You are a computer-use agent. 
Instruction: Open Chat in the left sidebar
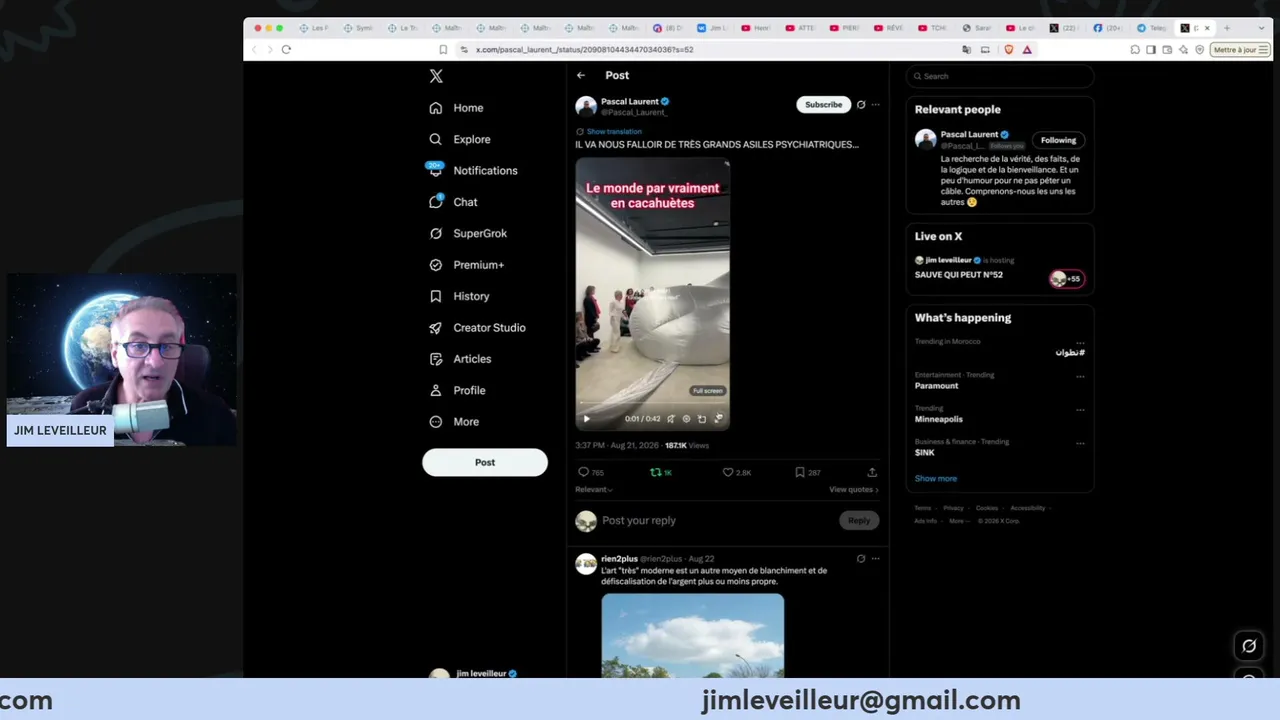(453, 202)
